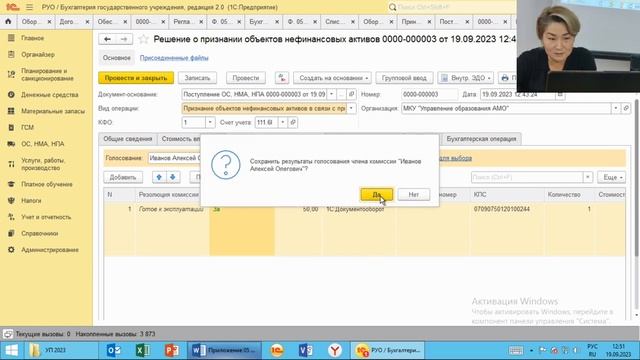The width and height of the screenshot is (640, 360).
Task: Click the global search field
Action: click(x=451, y=7)
